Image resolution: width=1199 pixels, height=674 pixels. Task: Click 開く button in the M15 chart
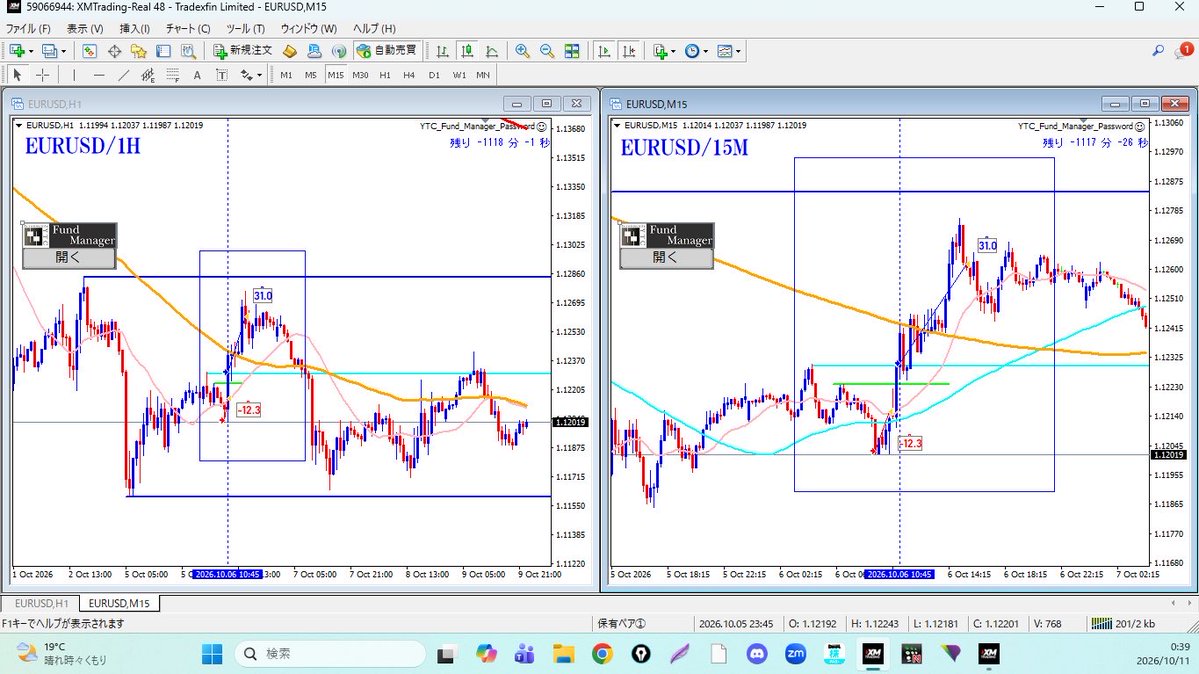(665, 258)
